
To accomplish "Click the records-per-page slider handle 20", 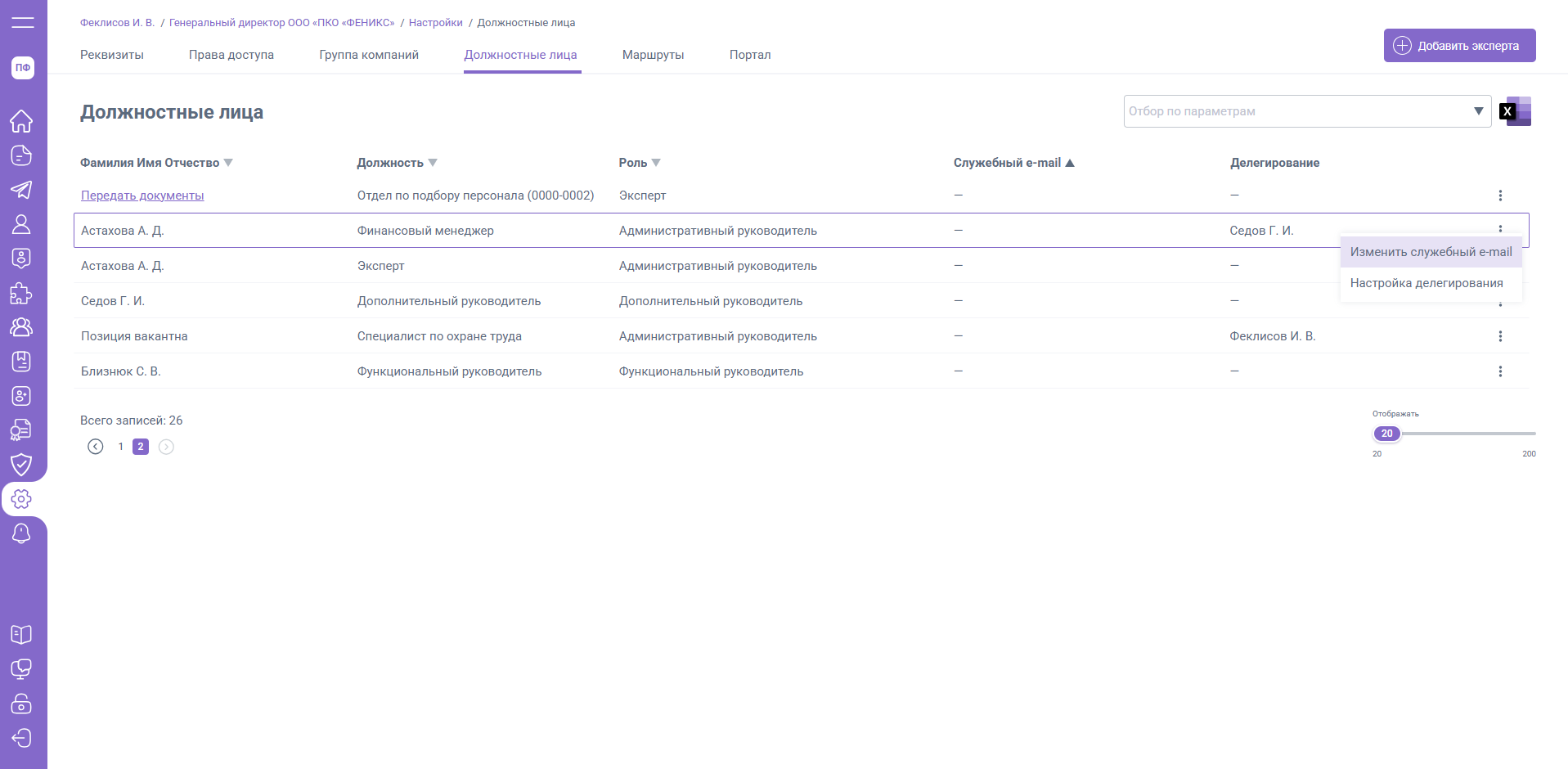I will click(x=1386, y=434).
